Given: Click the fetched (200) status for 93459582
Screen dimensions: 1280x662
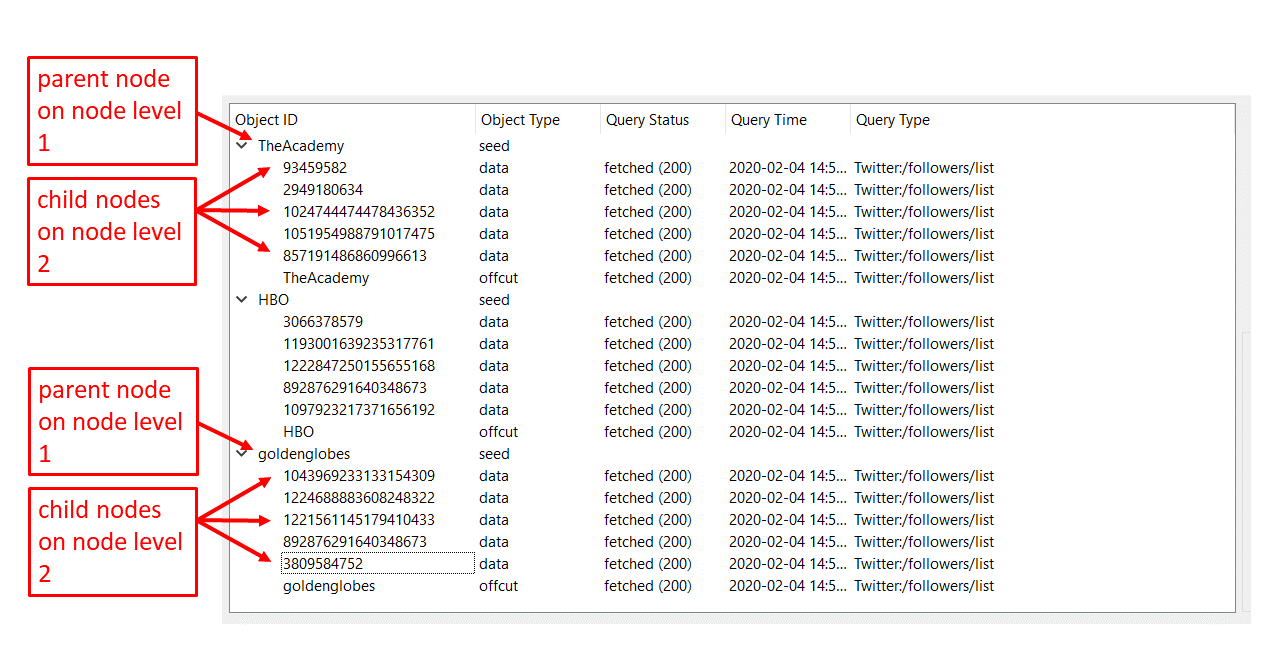Looking at the screenshot, I should (648, 168).
